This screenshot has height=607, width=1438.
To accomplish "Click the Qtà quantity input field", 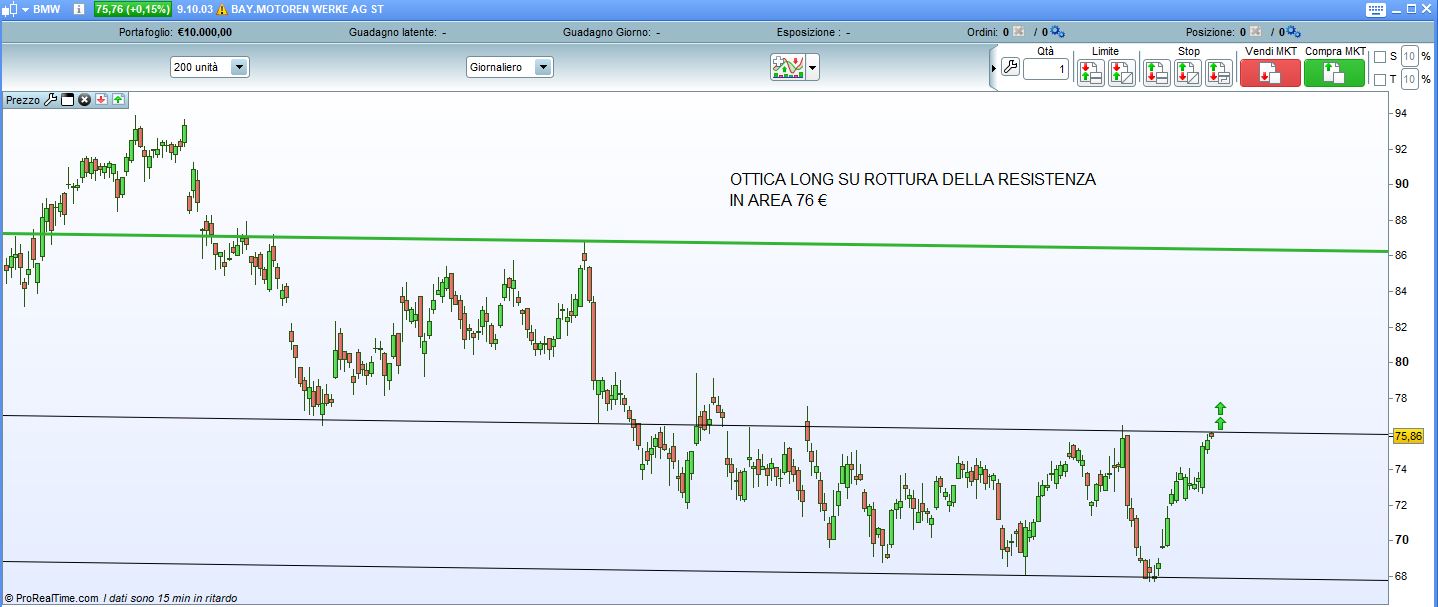I will coord(1046,69).
